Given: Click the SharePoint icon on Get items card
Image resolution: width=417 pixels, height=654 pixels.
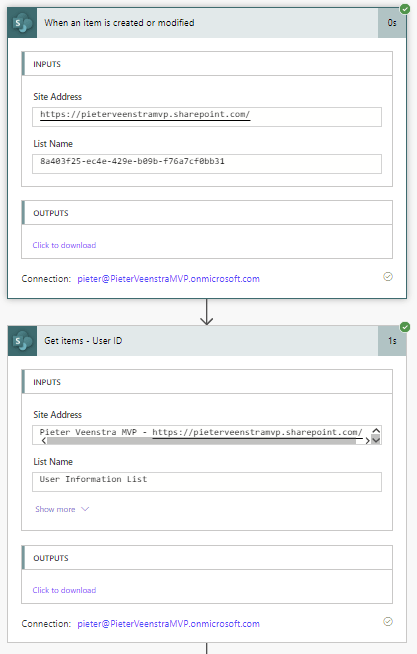Looking at the screenshot, I should pyautogui.click(x=23, y=341).
